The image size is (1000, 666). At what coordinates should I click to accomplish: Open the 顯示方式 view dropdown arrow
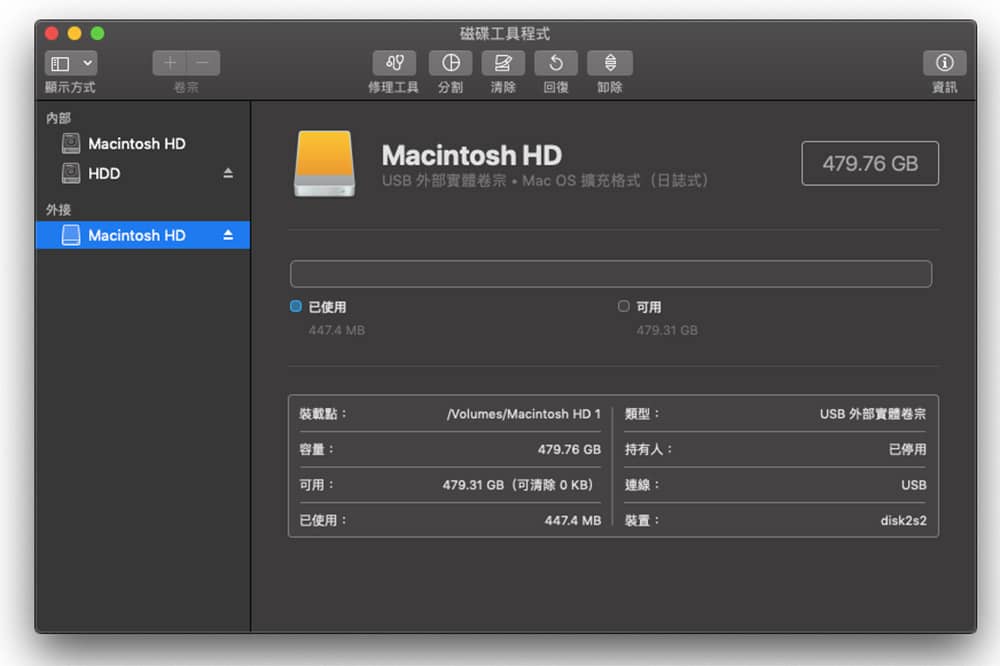pos(87,64)
